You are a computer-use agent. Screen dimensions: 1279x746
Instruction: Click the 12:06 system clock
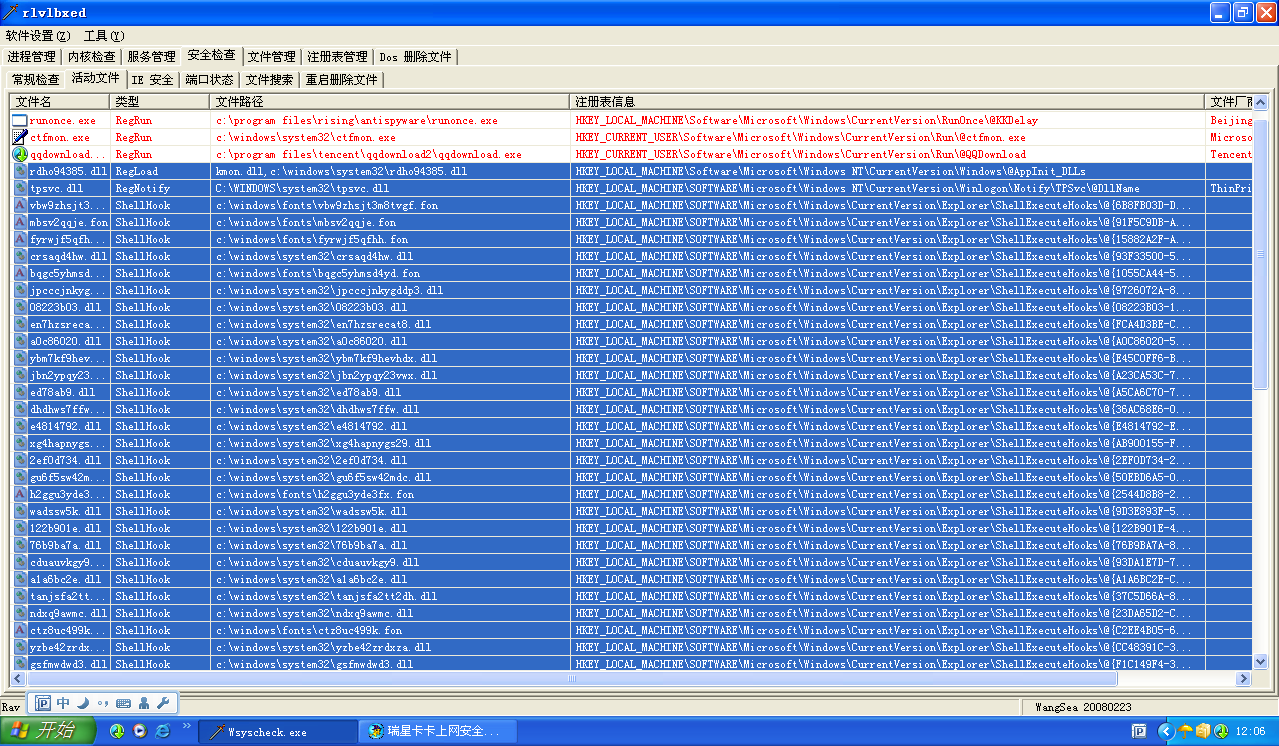pyautogui.click(x=1250, y=731)
